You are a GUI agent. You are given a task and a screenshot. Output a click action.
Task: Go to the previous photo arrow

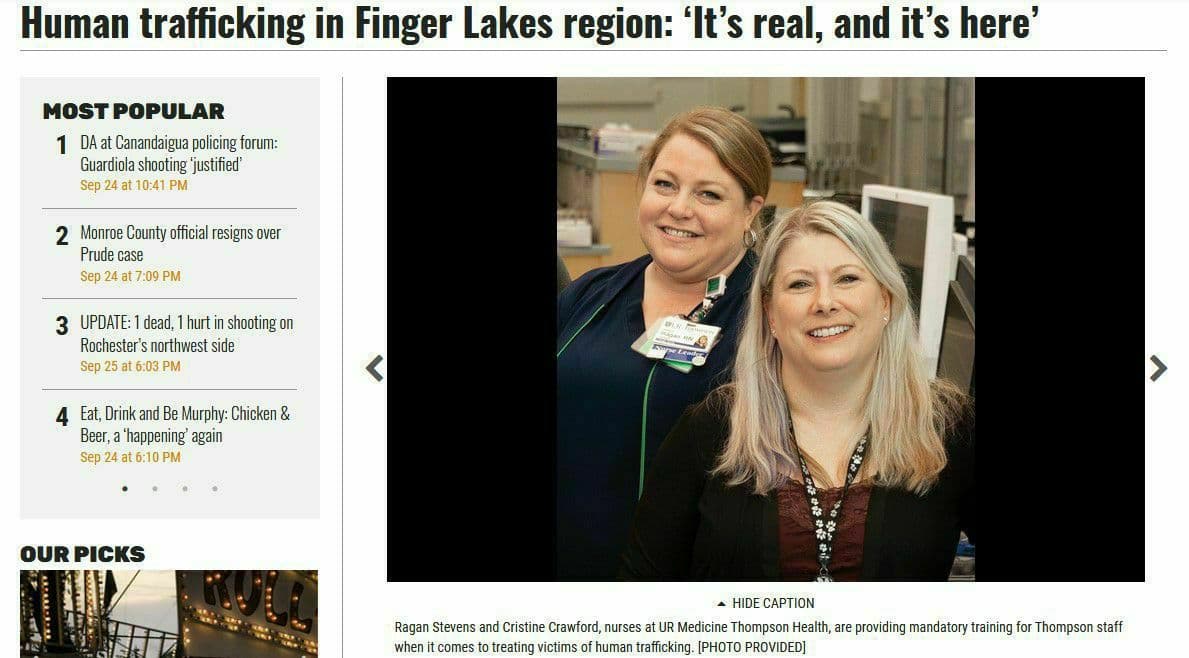(x=375, y=368)
